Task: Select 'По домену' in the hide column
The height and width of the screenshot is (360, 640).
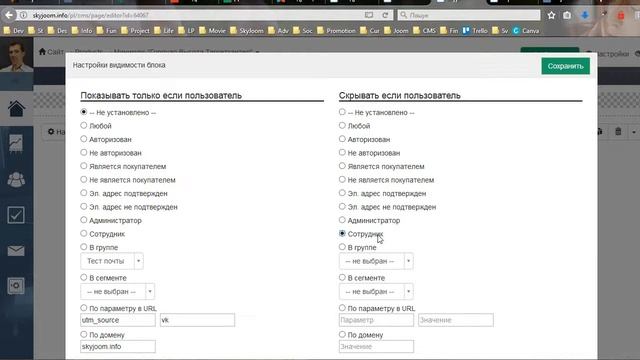Action: click(x=342, y=334)
